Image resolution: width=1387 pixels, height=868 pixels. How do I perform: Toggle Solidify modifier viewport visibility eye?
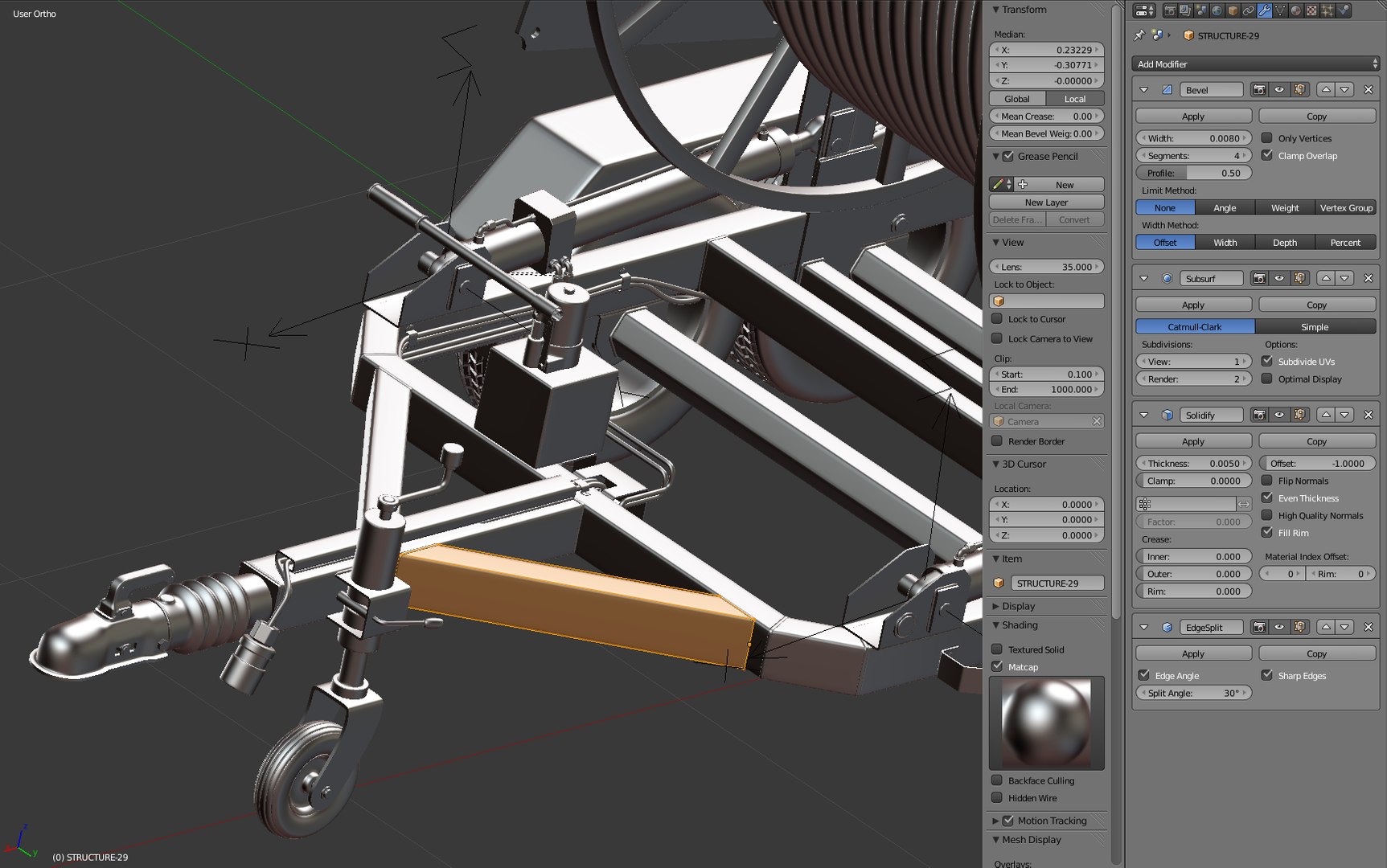coord(1279,415)
